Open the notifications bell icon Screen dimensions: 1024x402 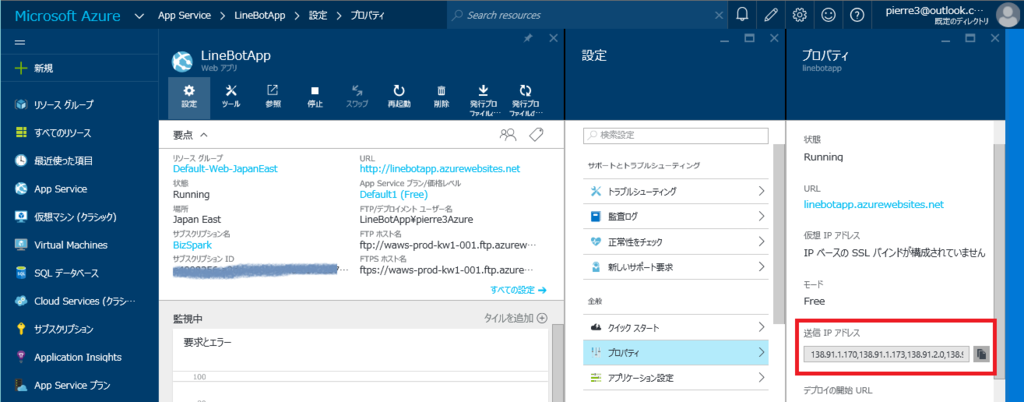pos(743,14)
